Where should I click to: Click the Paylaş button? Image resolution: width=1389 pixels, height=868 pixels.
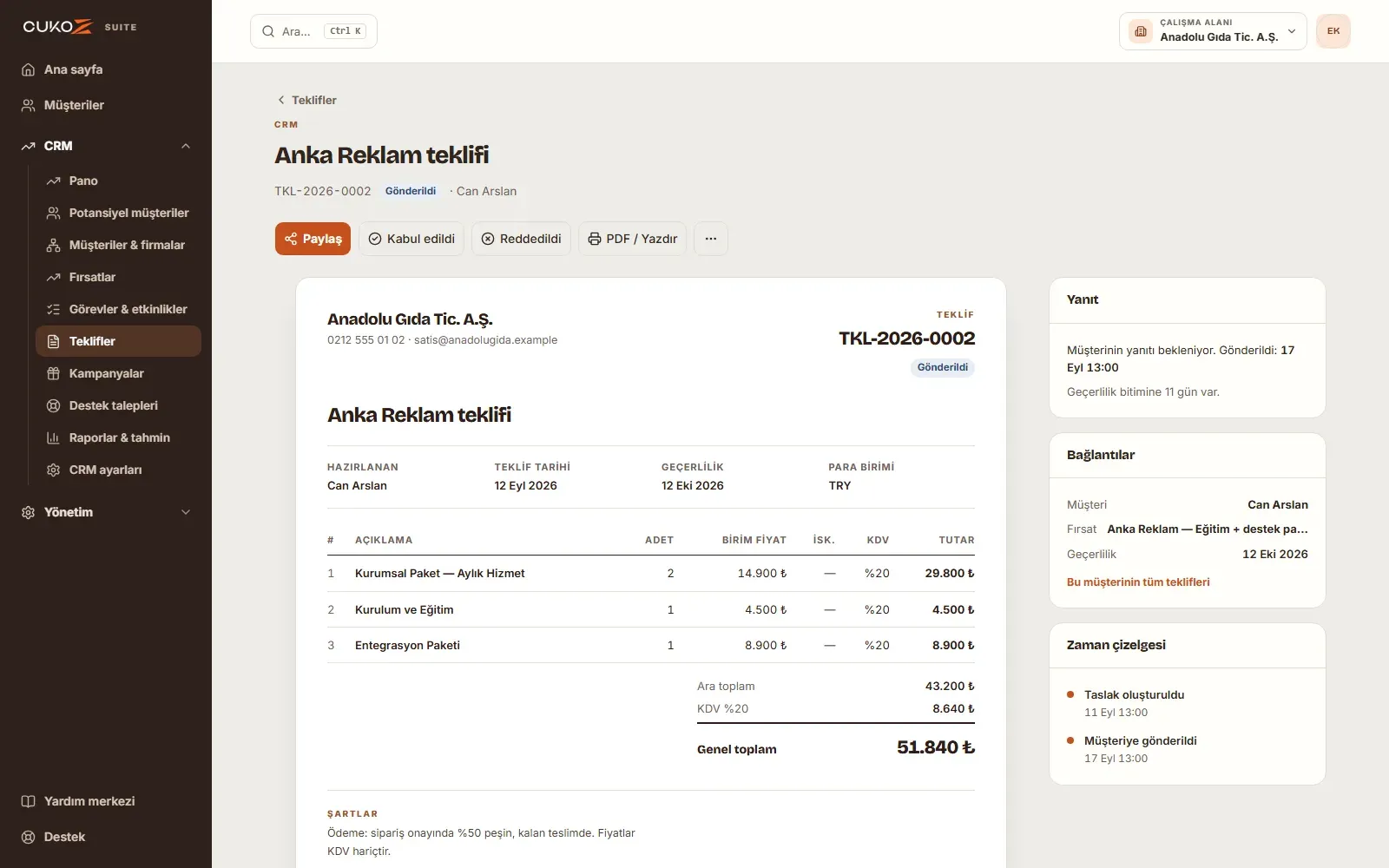click(313, 239)
